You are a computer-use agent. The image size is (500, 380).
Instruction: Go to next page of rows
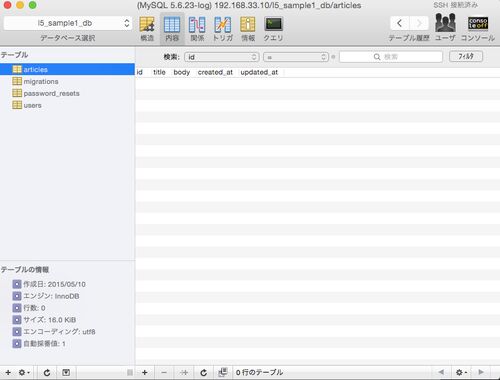tap(481, 372)
